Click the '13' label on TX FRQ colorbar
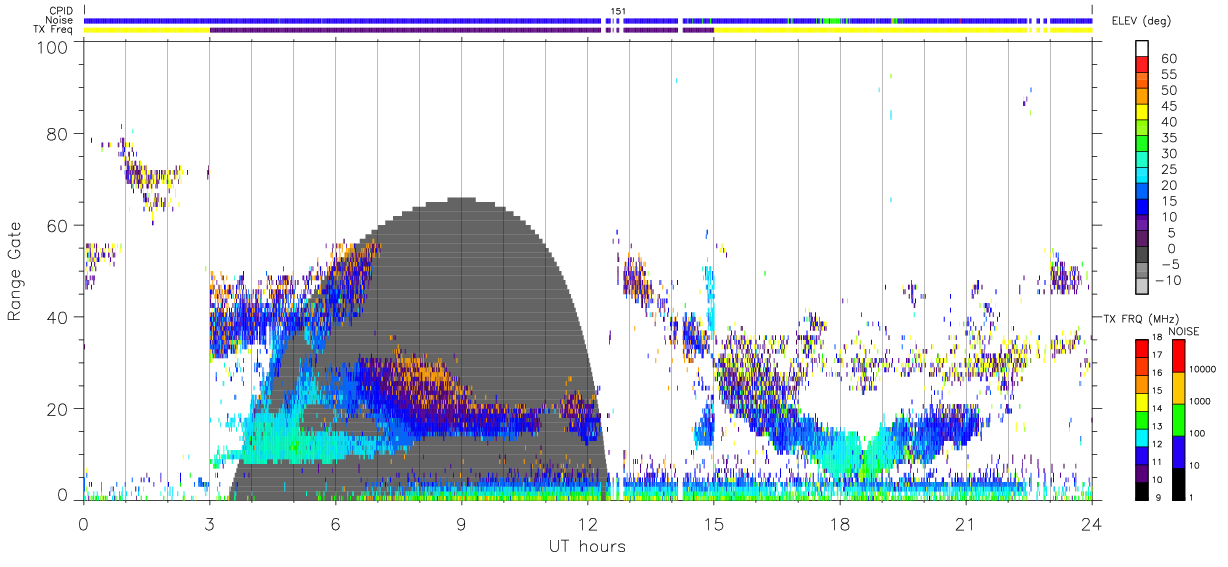The image size is (1228, 567). [1159, 428]
